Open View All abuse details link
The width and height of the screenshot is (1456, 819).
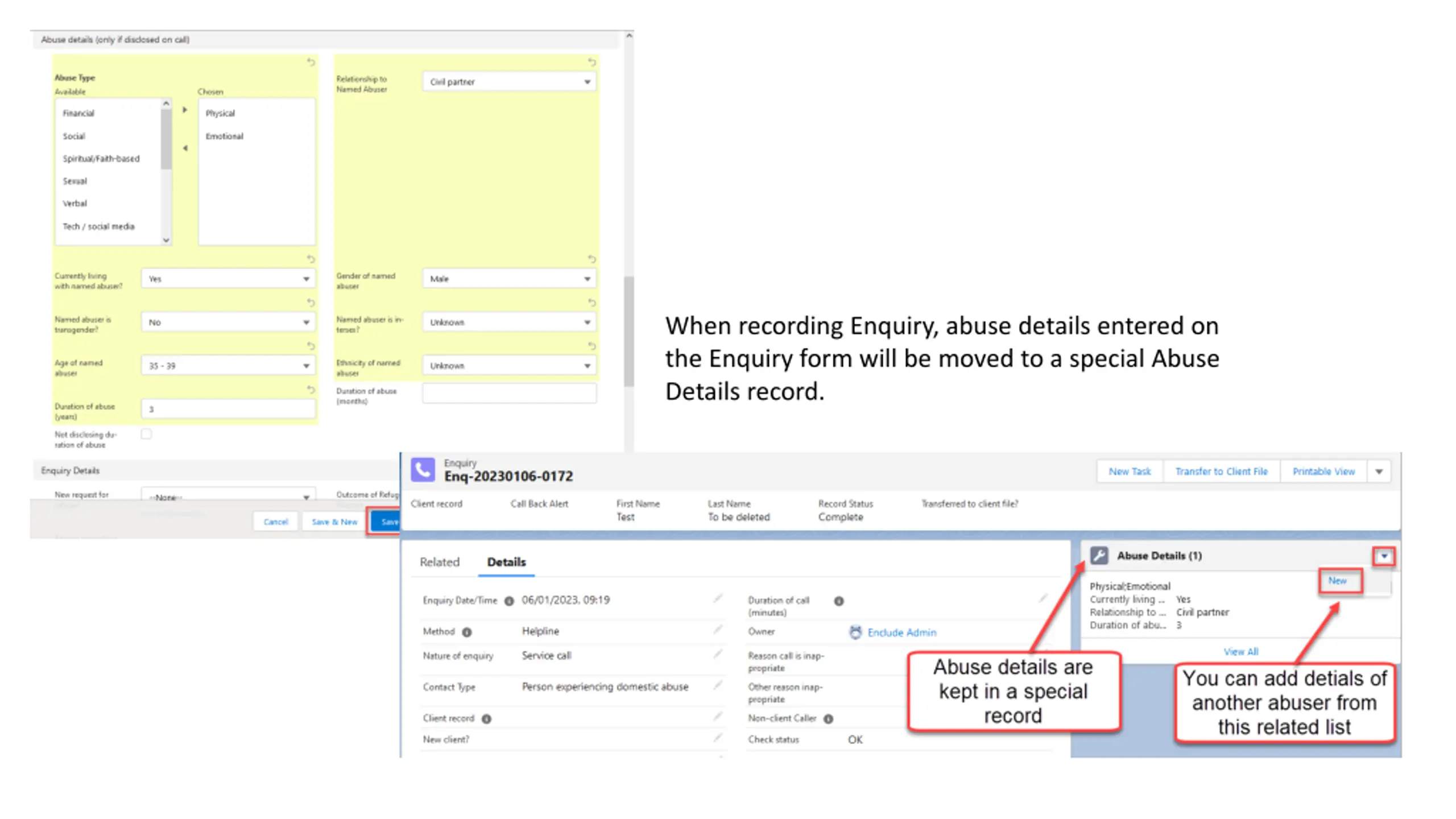tap(1241, 652)
